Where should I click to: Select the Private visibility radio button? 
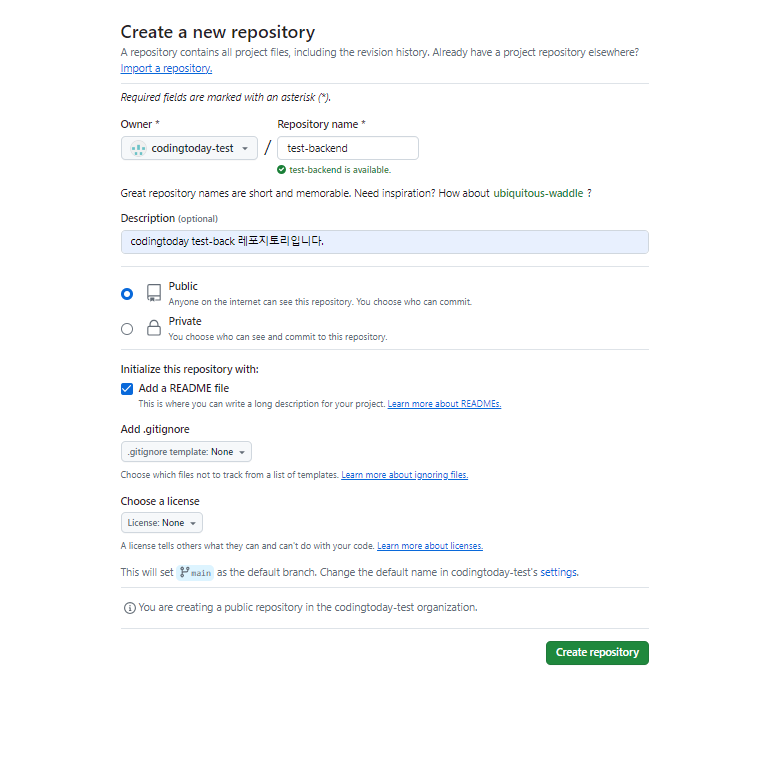[127, 329]
